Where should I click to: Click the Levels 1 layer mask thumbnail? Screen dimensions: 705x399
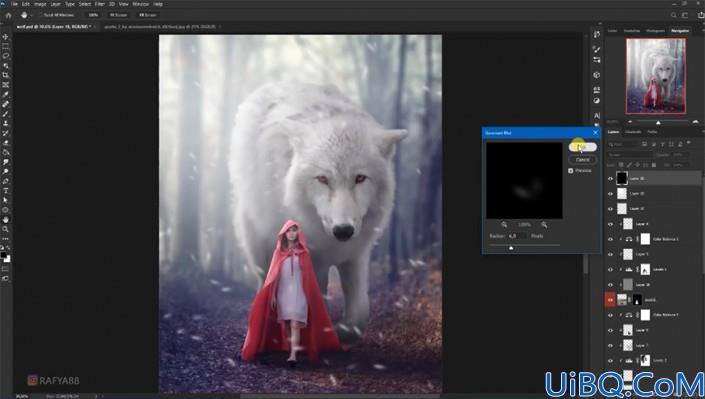[x=645, y=269]
